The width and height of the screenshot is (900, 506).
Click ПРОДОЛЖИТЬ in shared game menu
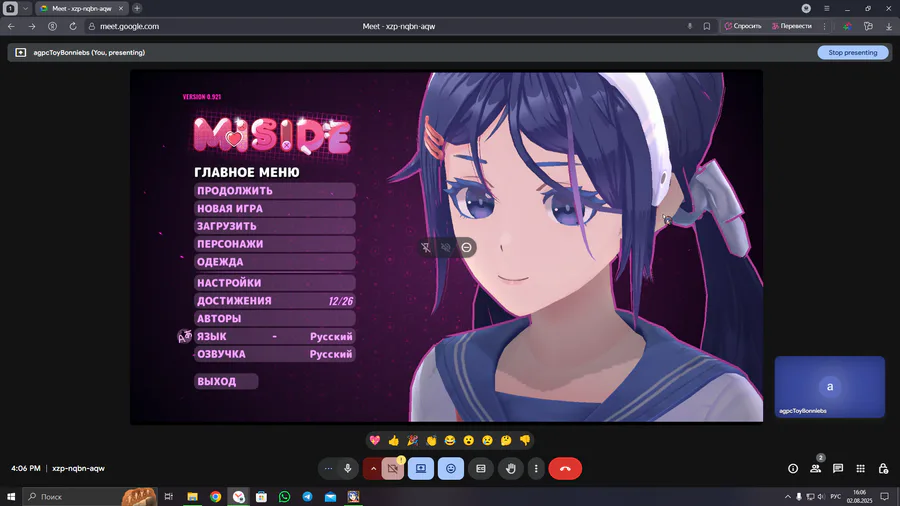(274, 190)
